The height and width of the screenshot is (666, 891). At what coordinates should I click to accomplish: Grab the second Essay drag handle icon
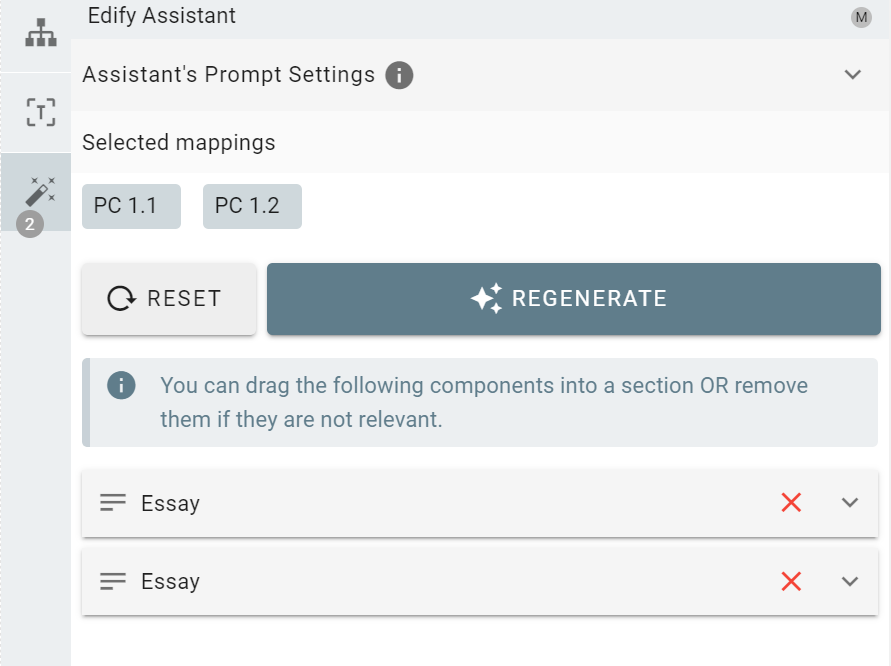[x=113, y=581]
